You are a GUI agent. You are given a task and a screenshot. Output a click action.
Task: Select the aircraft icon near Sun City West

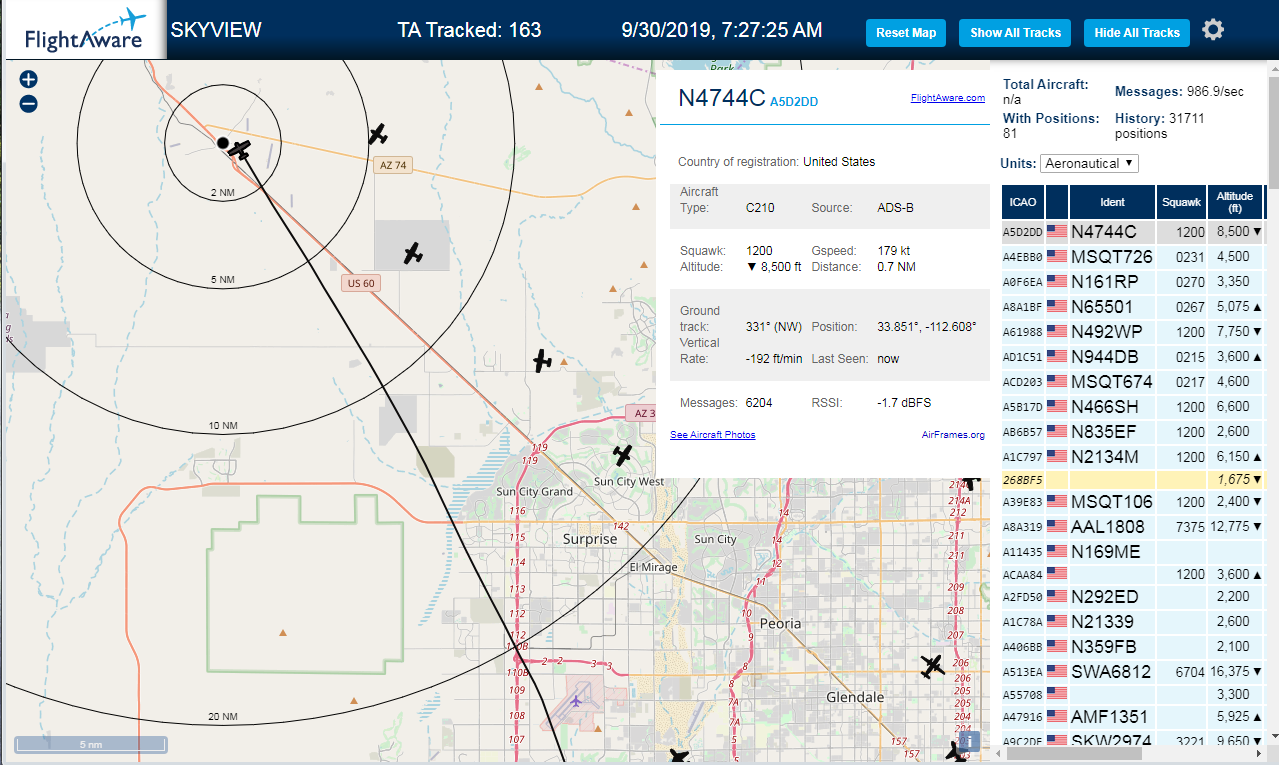(623, 455)
